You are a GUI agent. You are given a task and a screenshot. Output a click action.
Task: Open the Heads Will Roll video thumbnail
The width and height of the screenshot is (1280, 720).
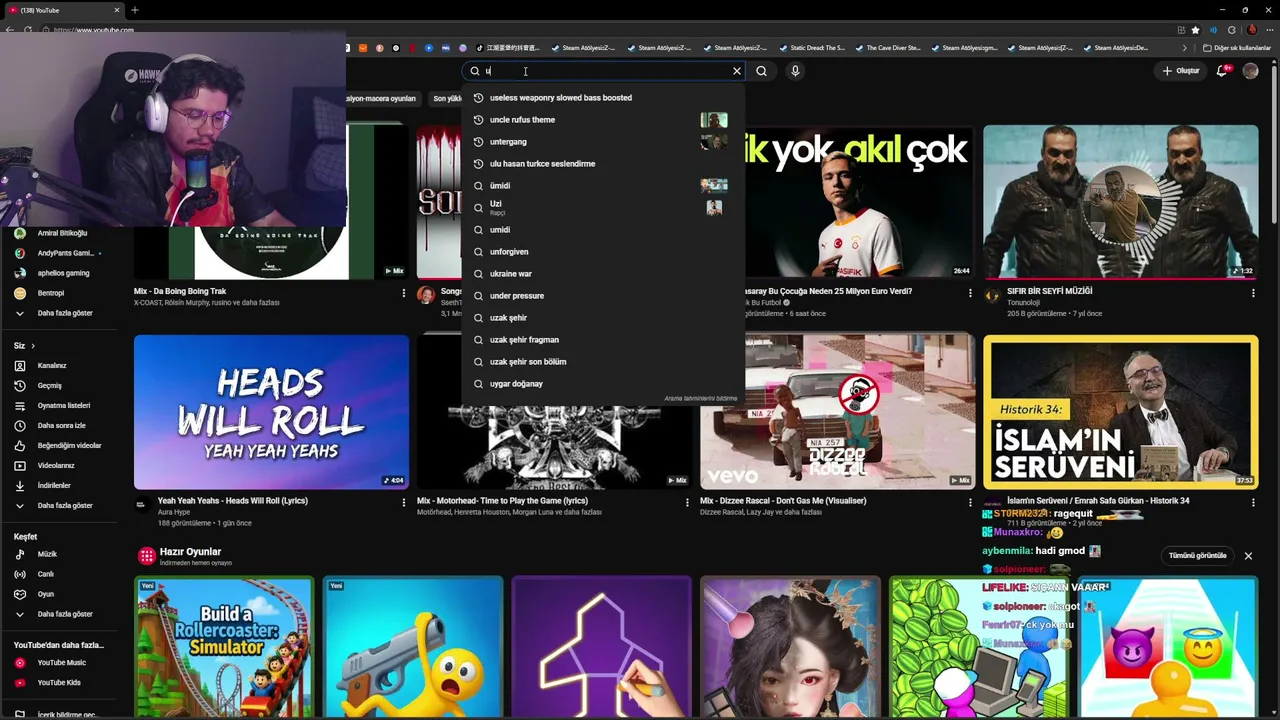point(271,412)
